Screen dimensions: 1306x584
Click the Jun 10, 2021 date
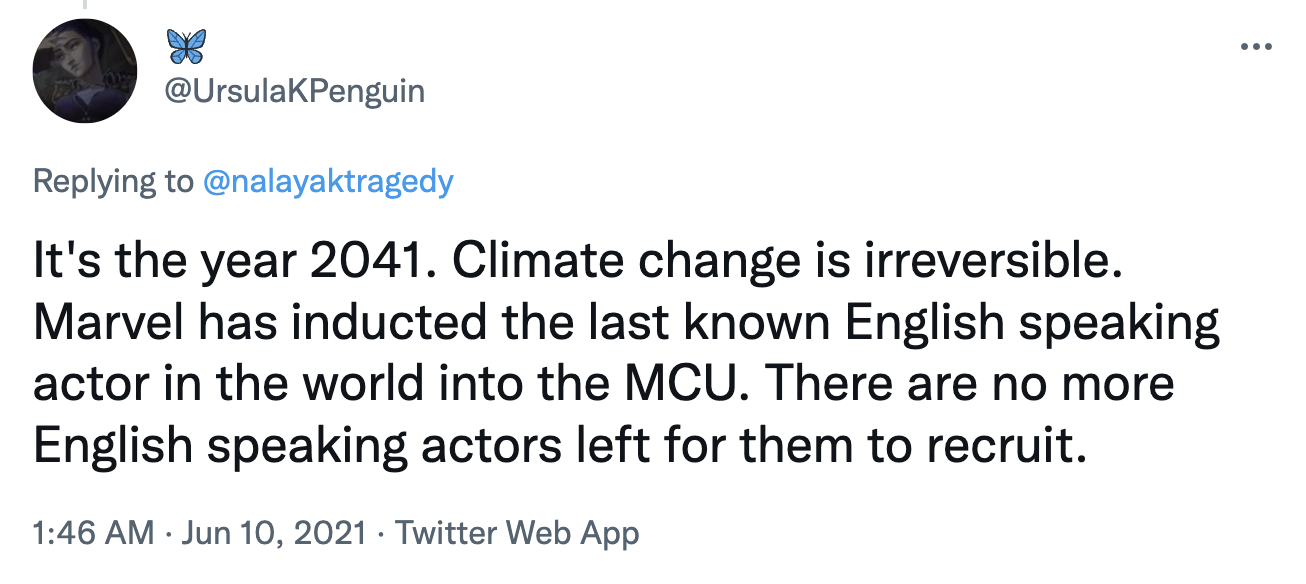270,533
